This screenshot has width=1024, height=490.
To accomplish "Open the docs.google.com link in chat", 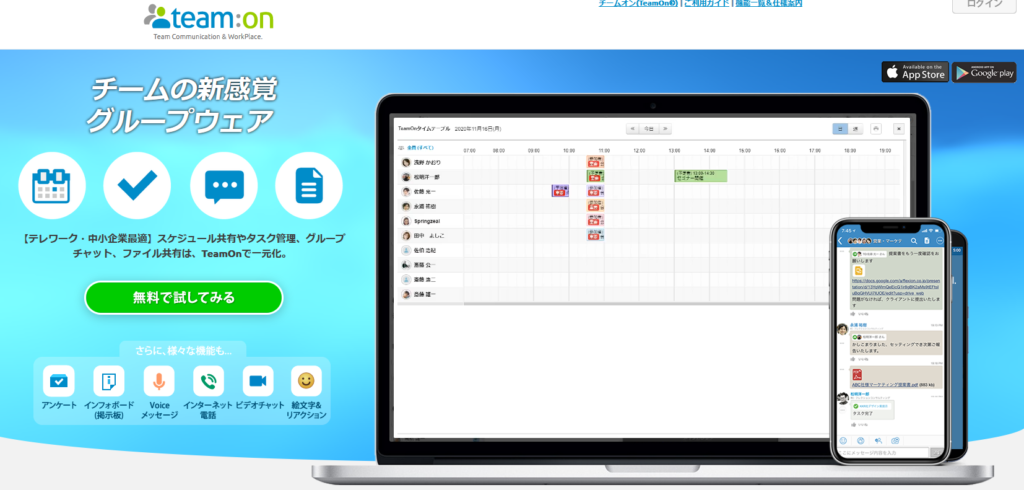I will (896, 288).
